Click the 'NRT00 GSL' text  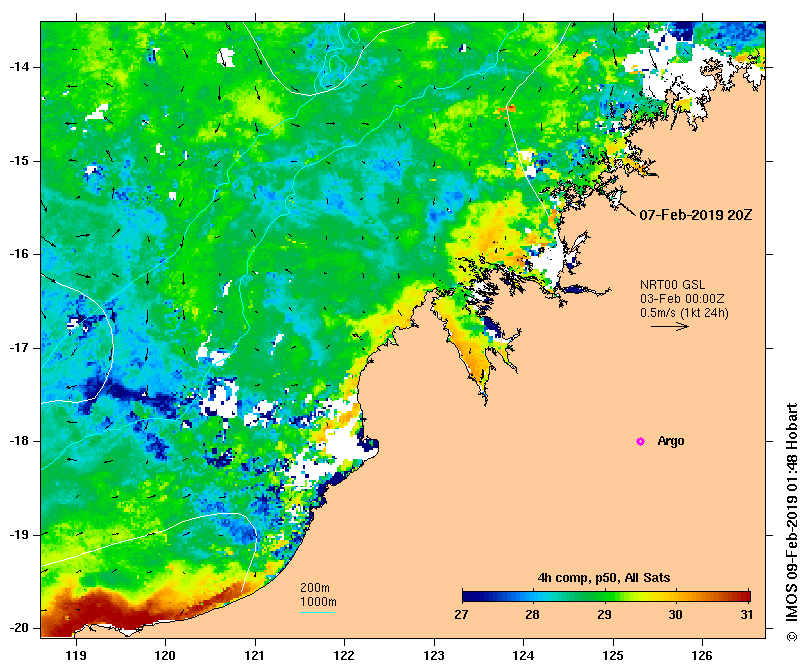click(672, 285)
